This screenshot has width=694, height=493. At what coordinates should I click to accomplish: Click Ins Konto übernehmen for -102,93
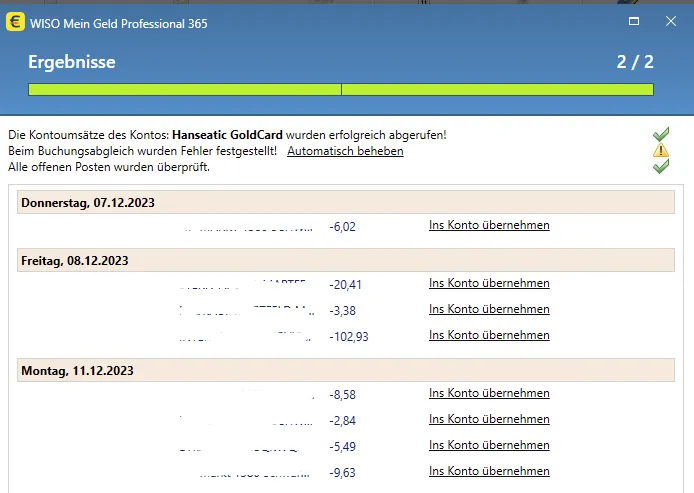489,335
